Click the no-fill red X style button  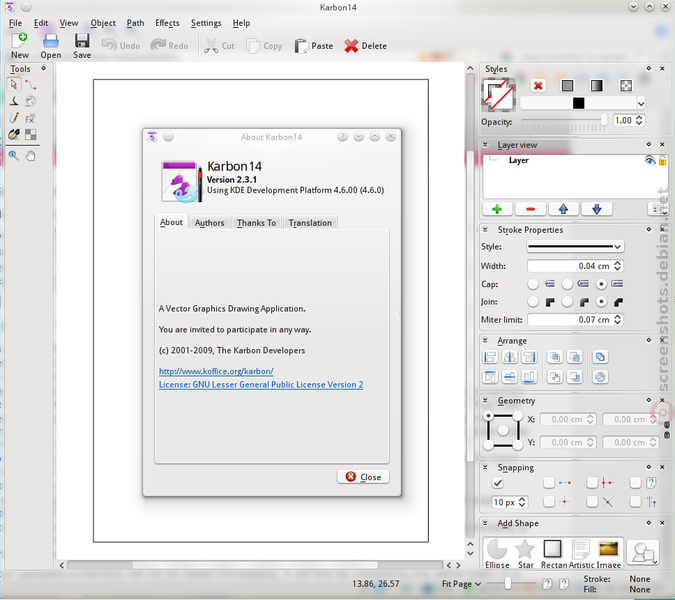538,86
